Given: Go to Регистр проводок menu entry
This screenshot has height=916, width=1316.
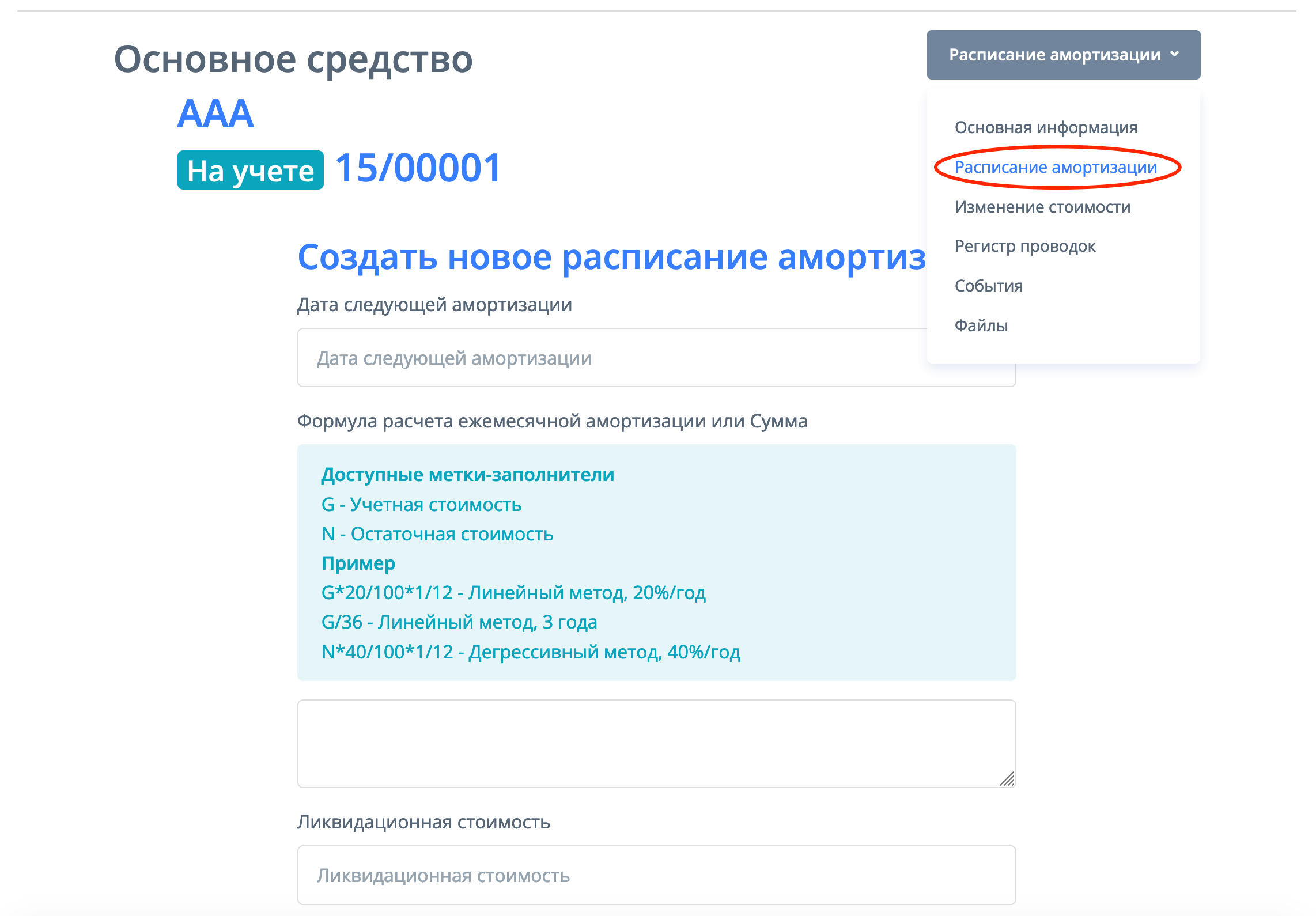Looking at the screenshot, I should 1024,246.
